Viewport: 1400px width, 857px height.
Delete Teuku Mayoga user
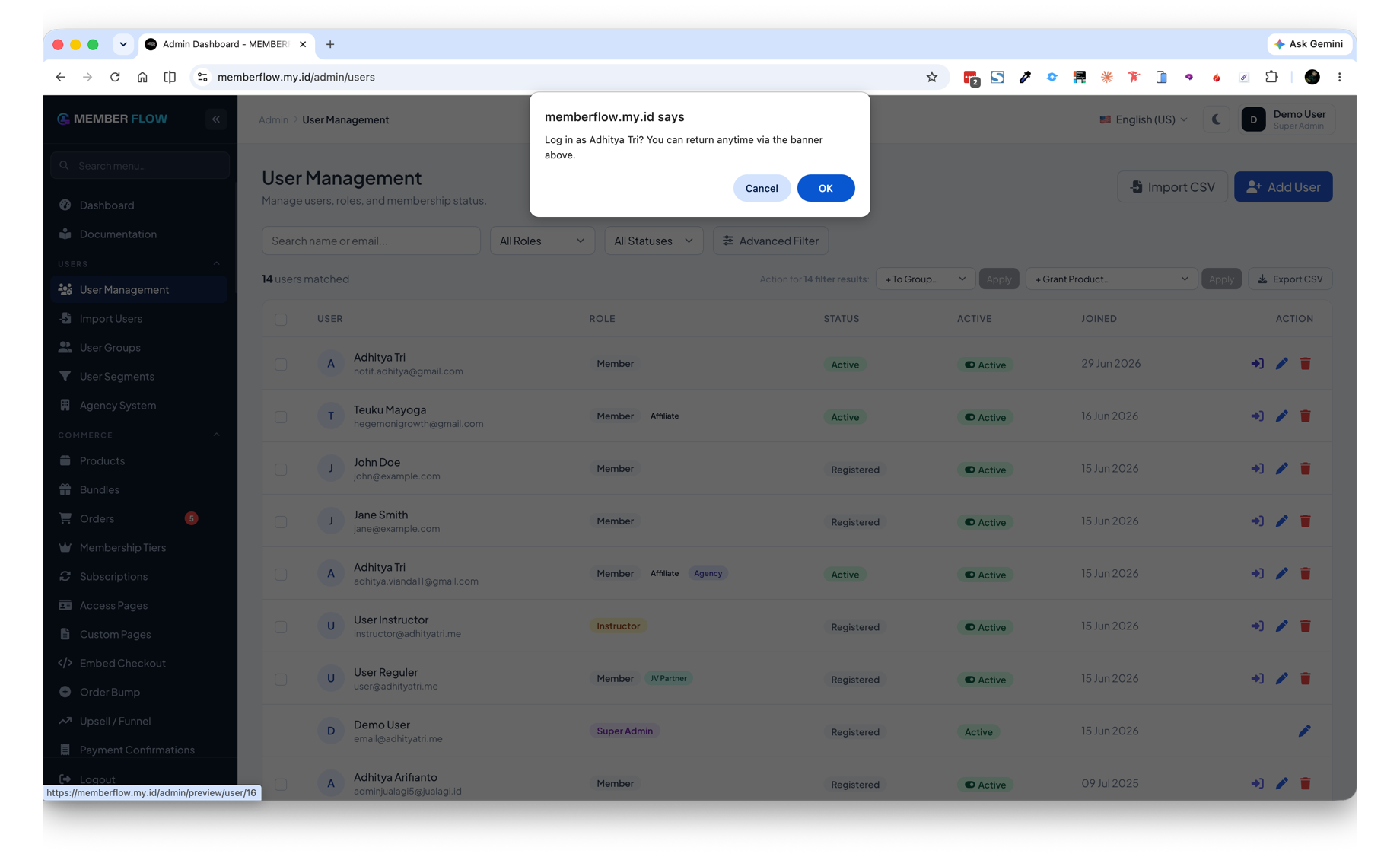[1306, 416]
